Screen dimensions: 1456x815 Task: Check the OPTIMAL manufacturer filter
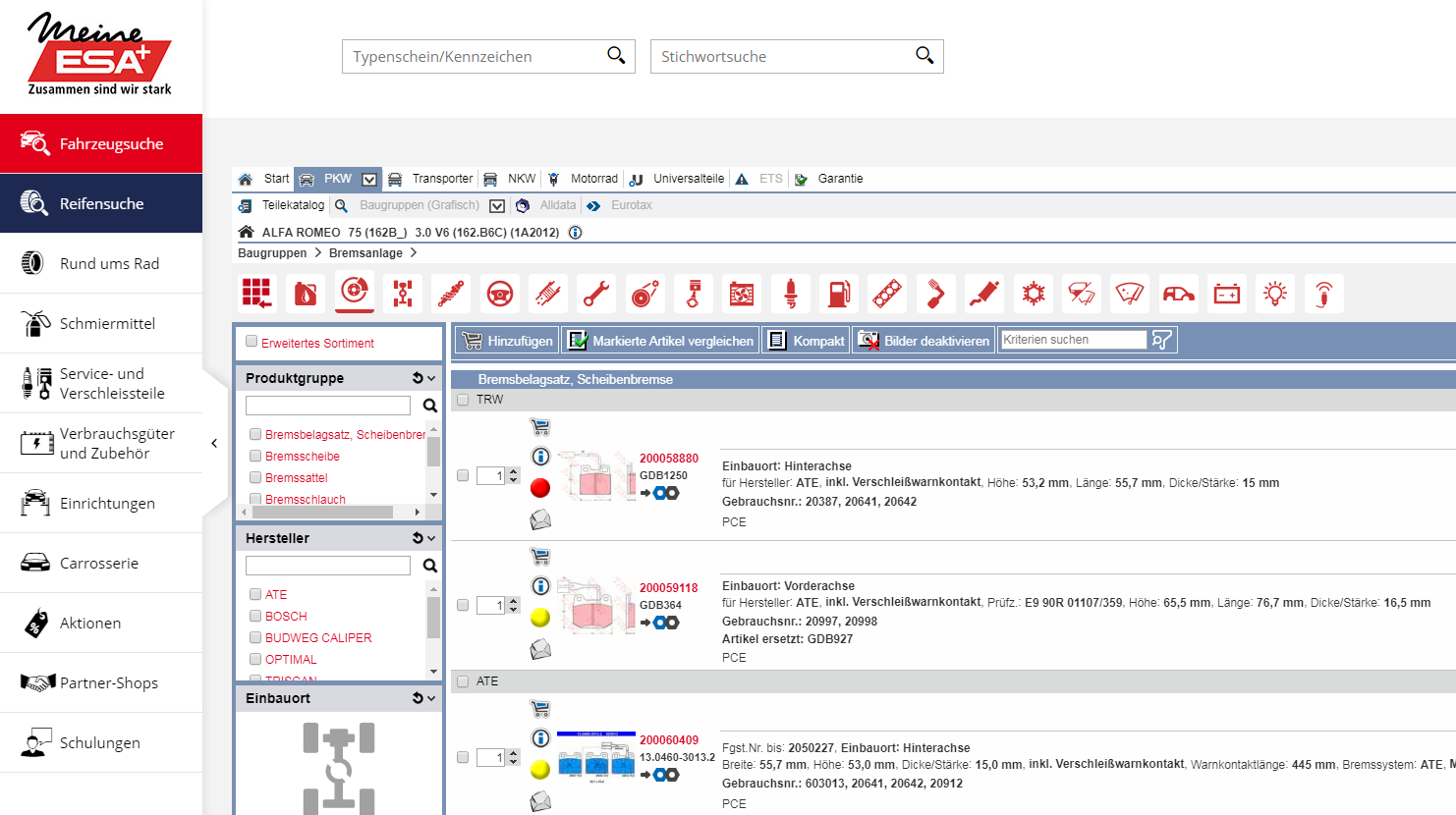pos(255,659)
